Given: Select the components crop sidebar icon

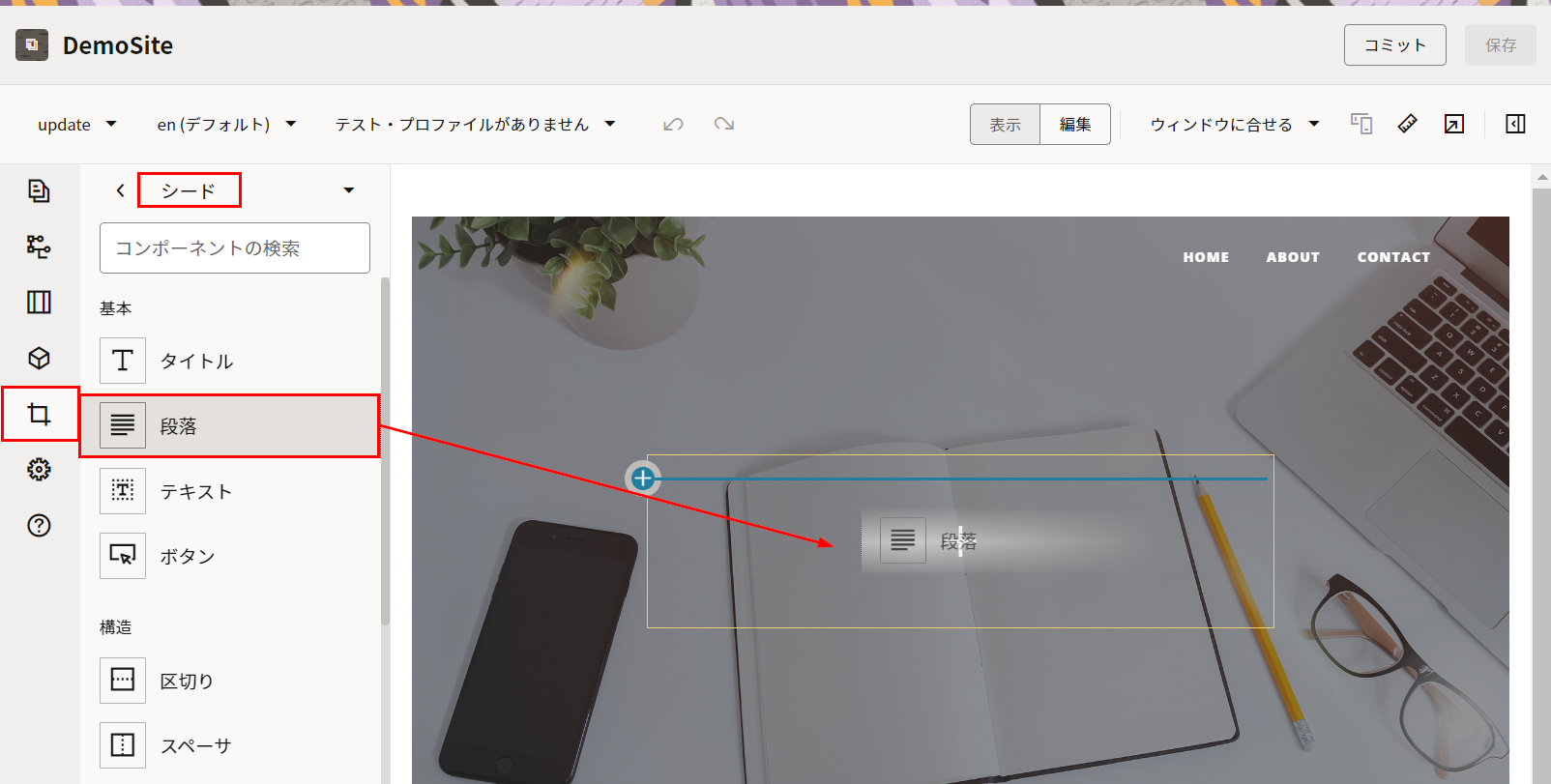Looking at the screenshot, I should tap(39, 414).
